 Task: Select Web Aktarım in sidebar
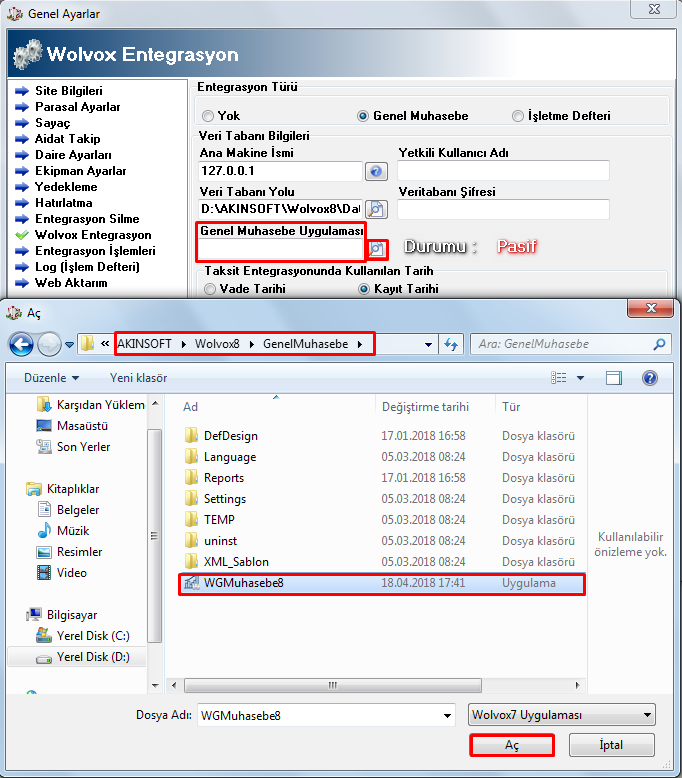(71, 283)
